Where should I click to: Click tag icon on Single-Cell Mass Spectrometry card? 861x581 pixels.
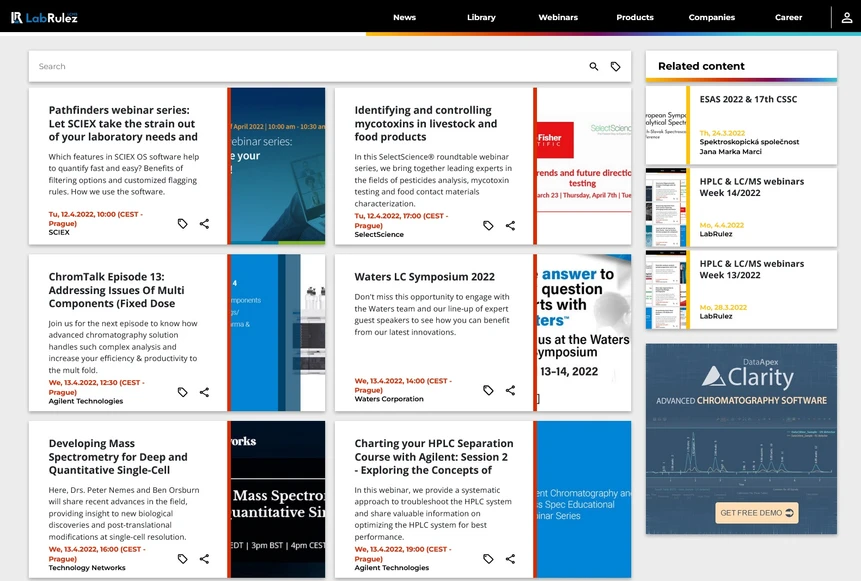[182, 558]
